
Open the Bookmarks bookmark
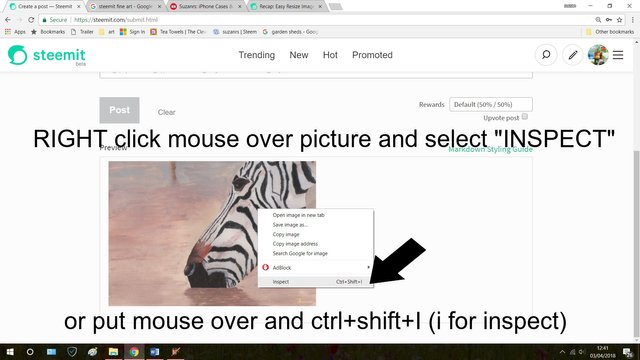point(48,32)
